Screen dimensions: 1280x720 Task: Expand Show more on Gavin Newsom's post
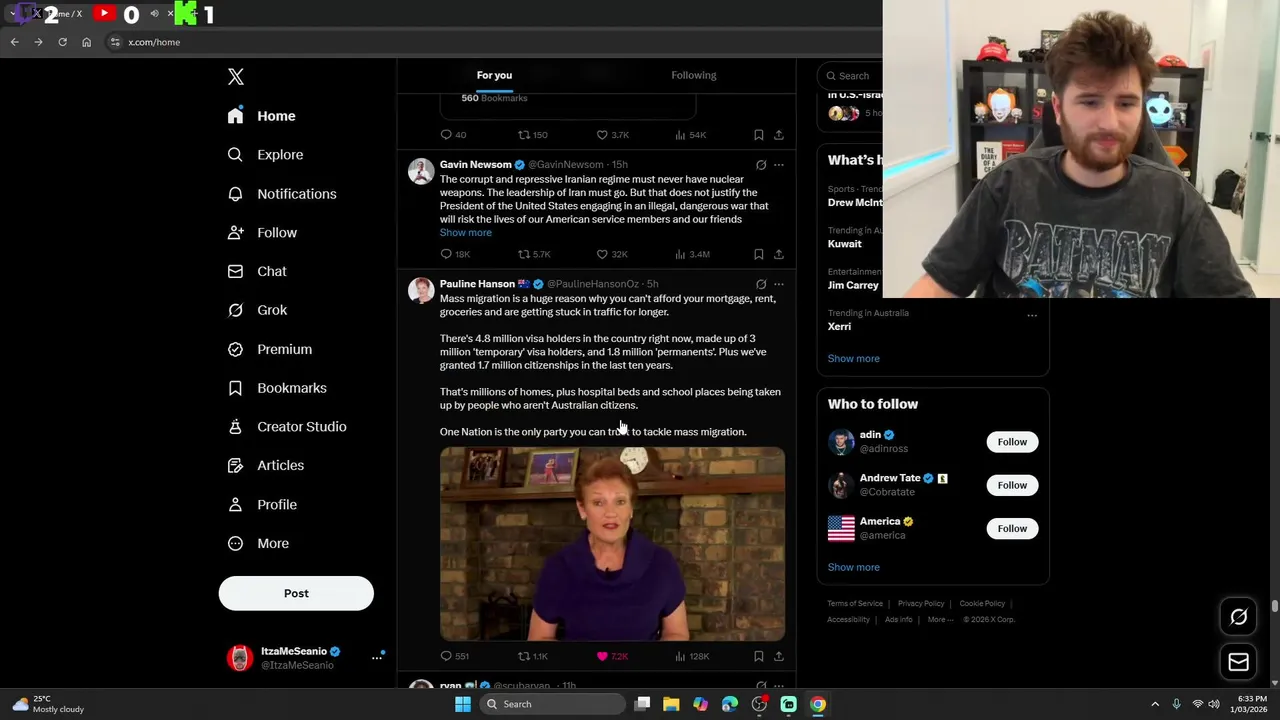pyautogui.click(x=466, y=232)
